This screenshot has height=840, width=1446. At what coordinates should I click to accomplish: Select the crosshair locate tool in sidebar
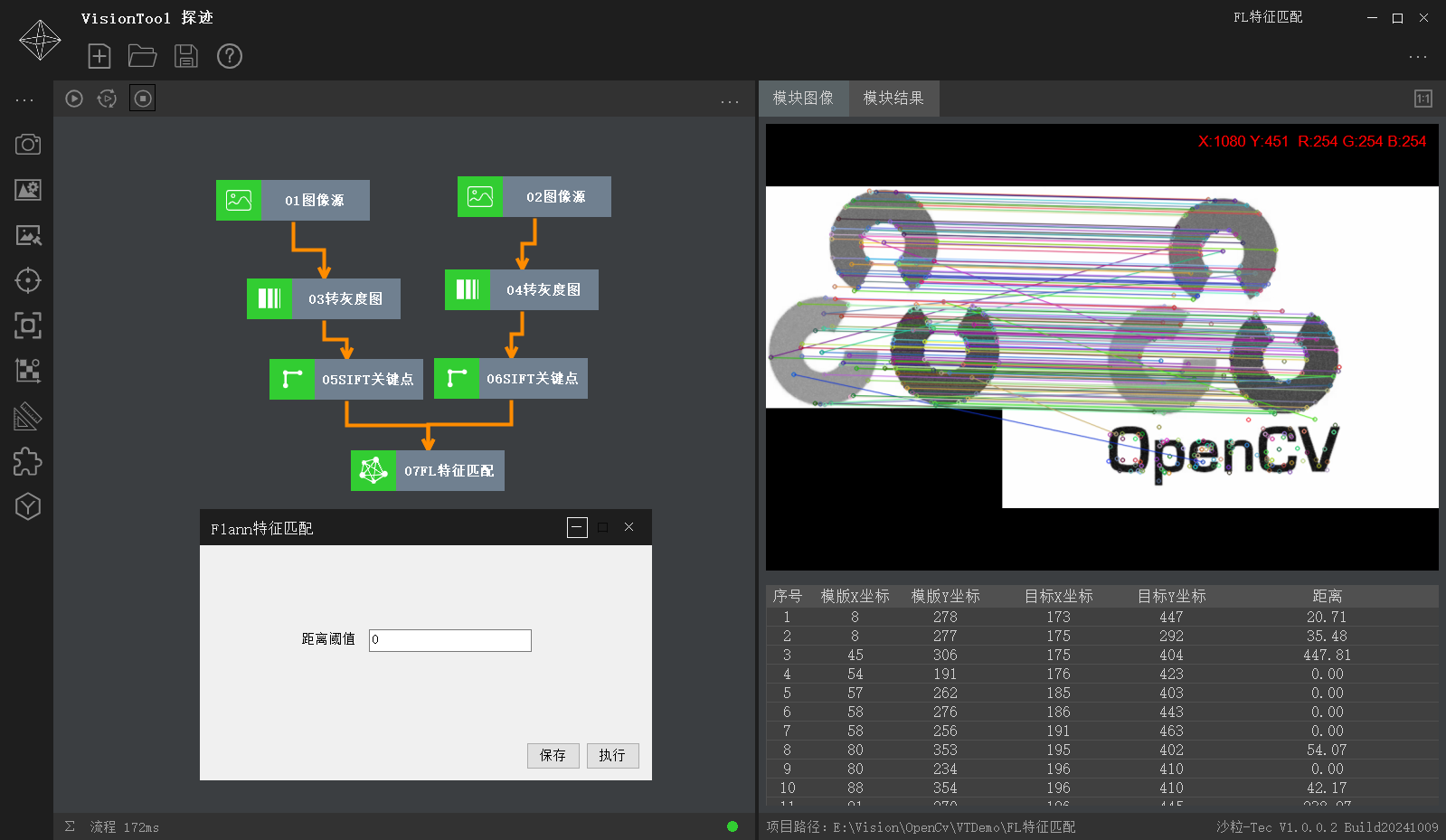tap(28, 280)
